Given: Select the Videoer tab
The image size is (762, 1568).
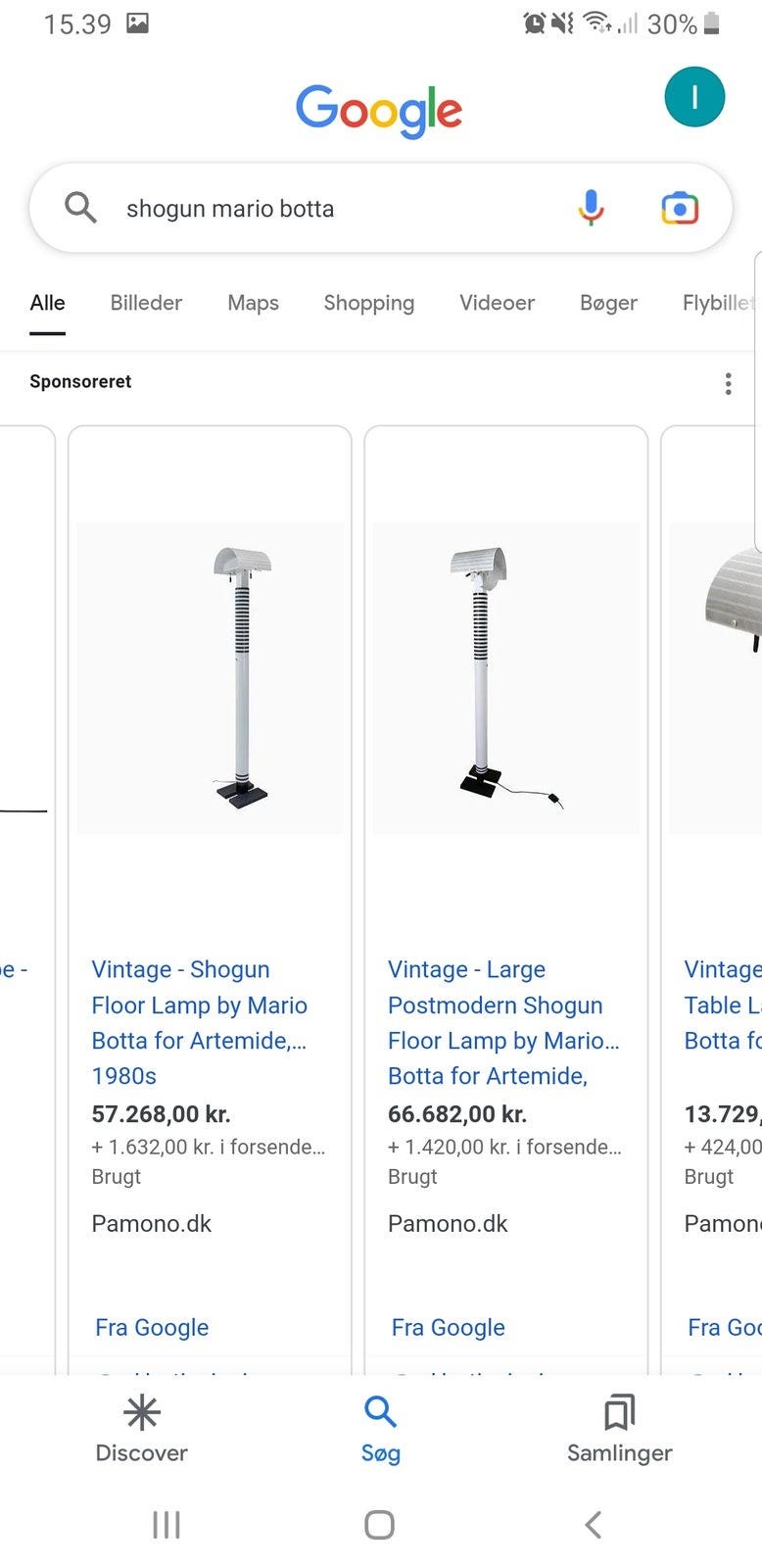Looking at the screenshot, I should tap(497, 303).
